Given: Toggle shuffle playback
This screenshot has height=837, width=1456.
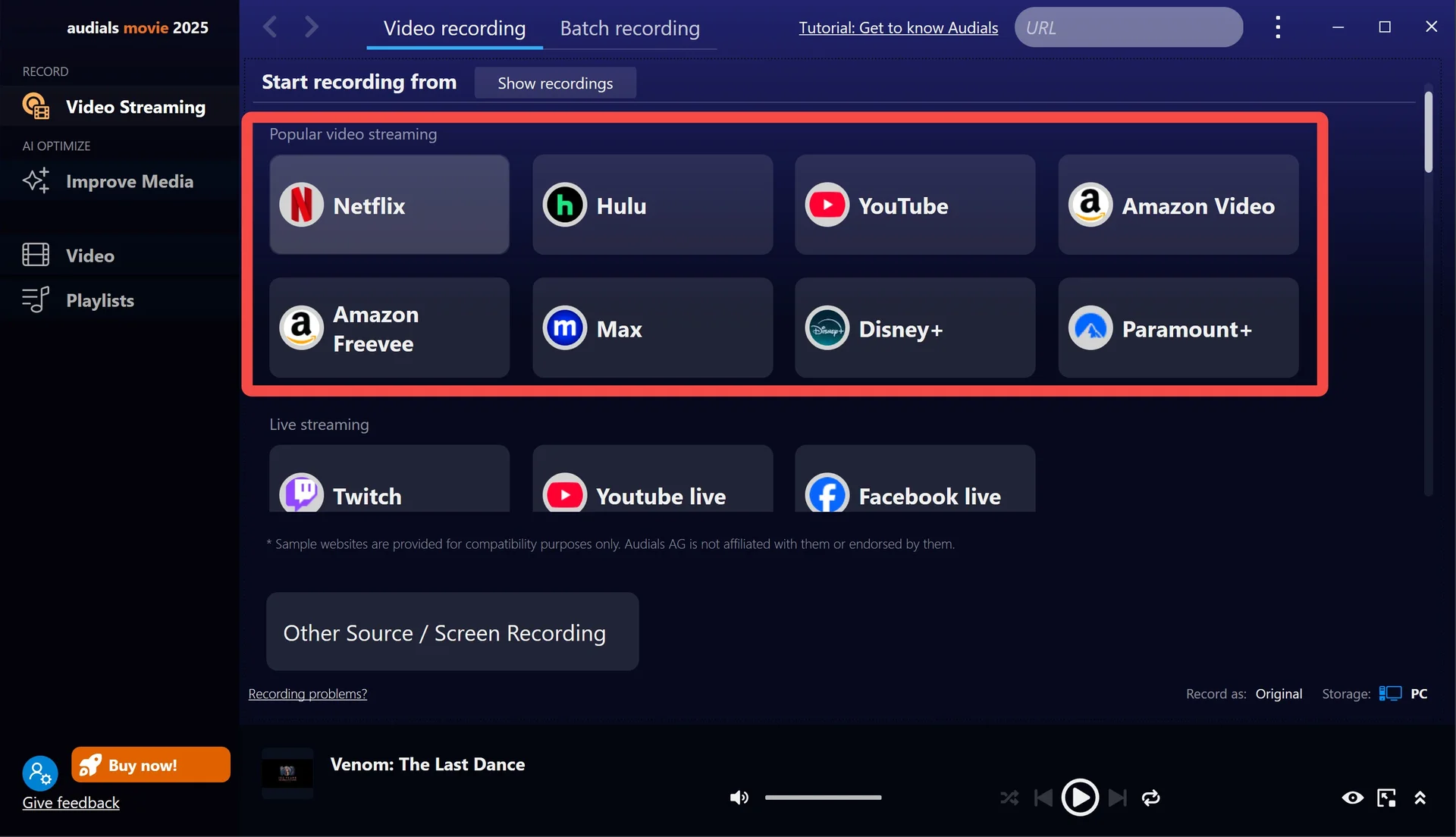Looking at the screenshot, I should coord(1009,798).
